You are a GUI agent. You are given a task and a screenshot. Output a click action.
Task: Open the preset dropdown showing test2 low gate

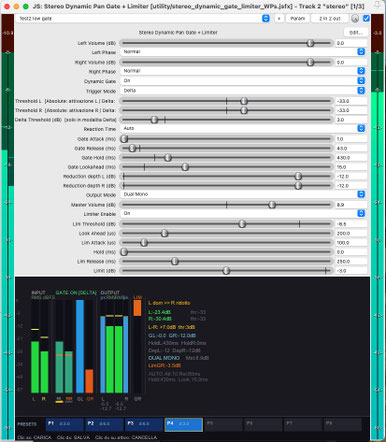(142, 18)
